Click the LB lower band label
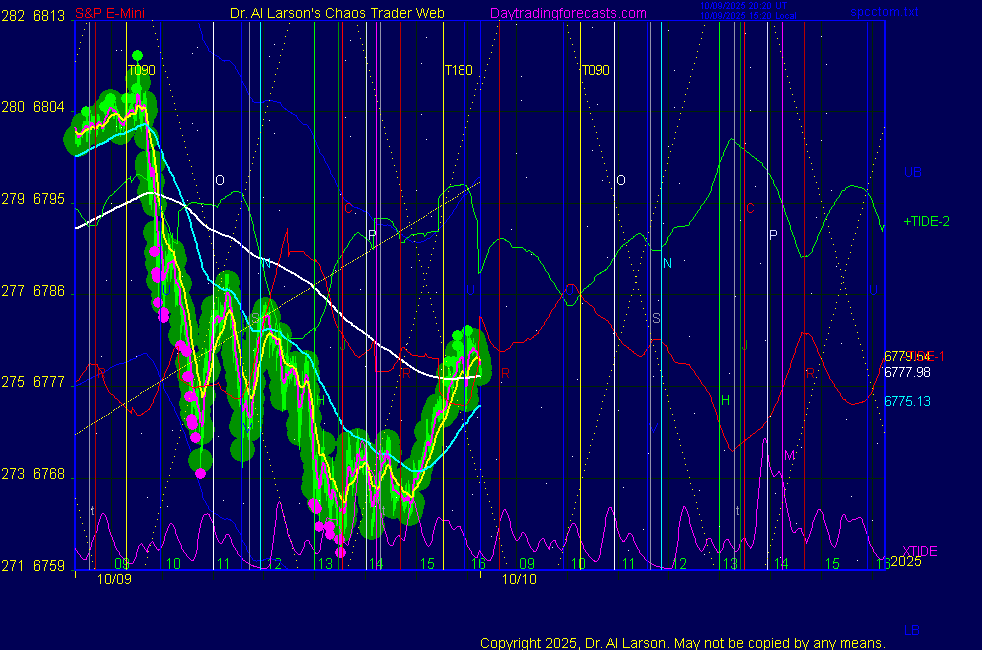 (912, 630)
